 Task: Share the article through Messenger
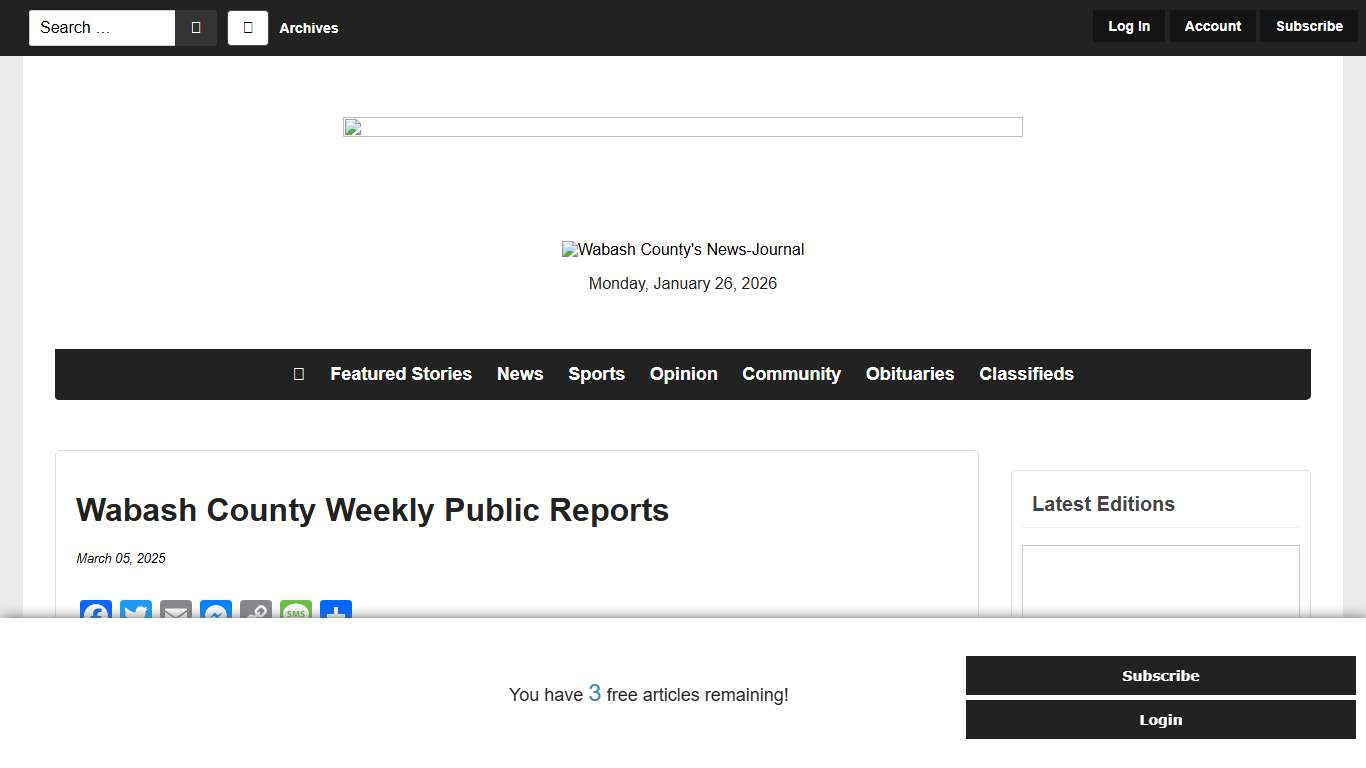tap(215, 612)
